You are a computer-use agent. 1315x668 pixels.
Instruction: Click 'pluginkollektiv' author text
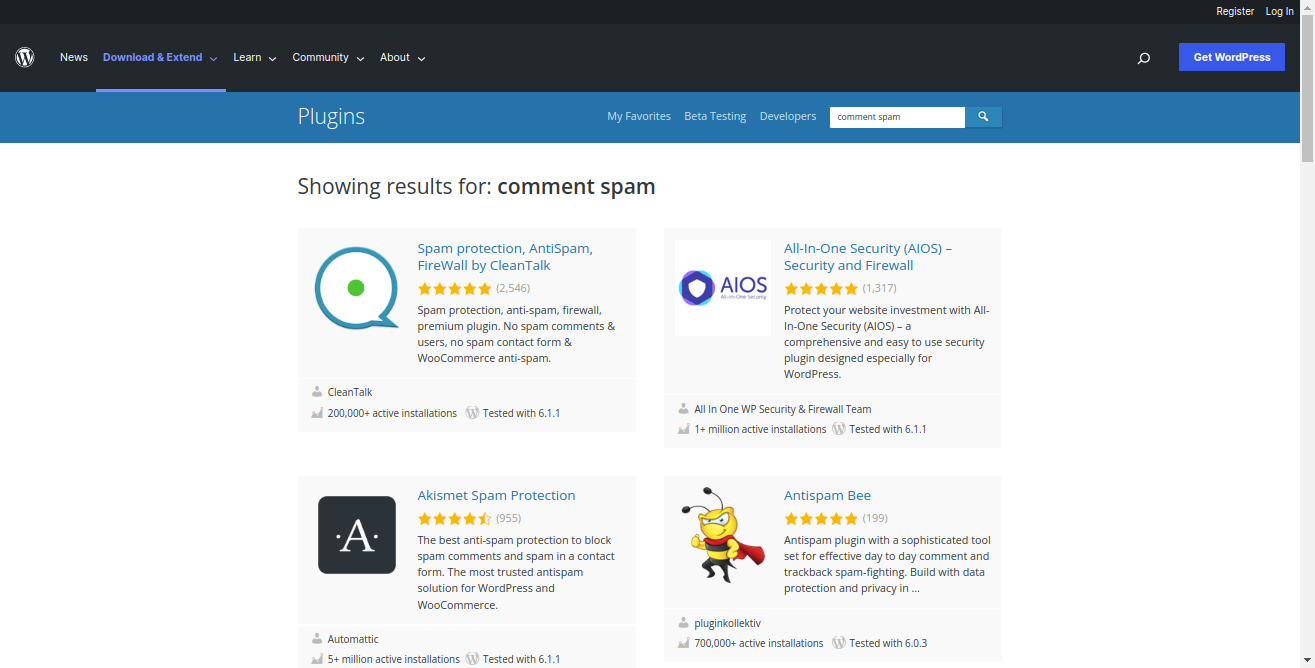click(727, 623)
